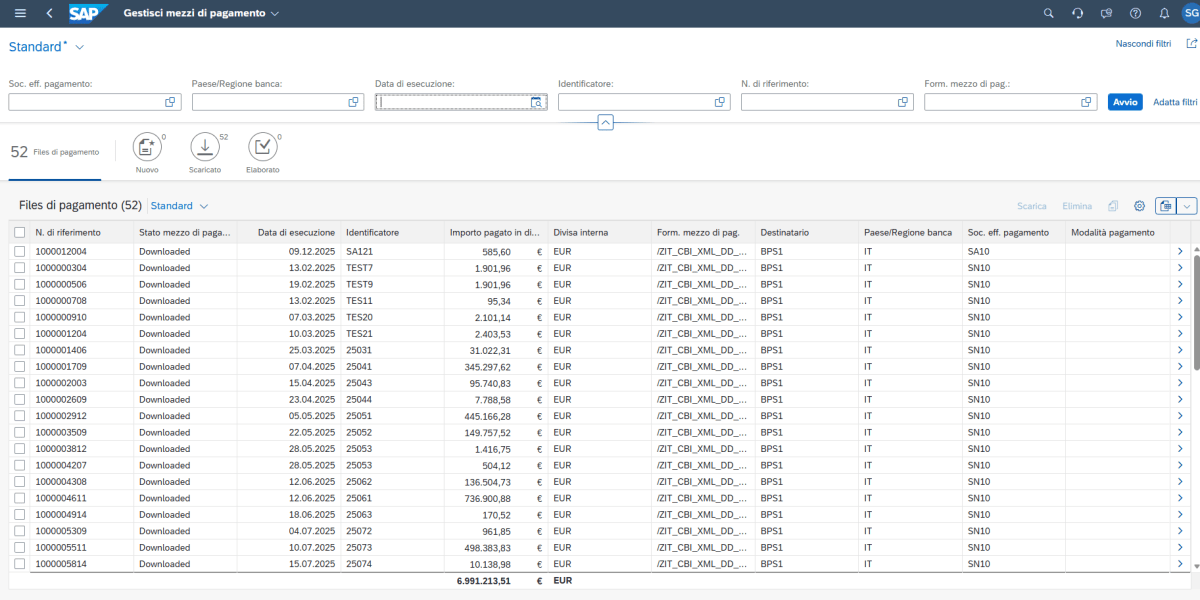Click the table vertical scrollbar
The width and height of the screenshot is (1200, 600).
[1195, 310]
